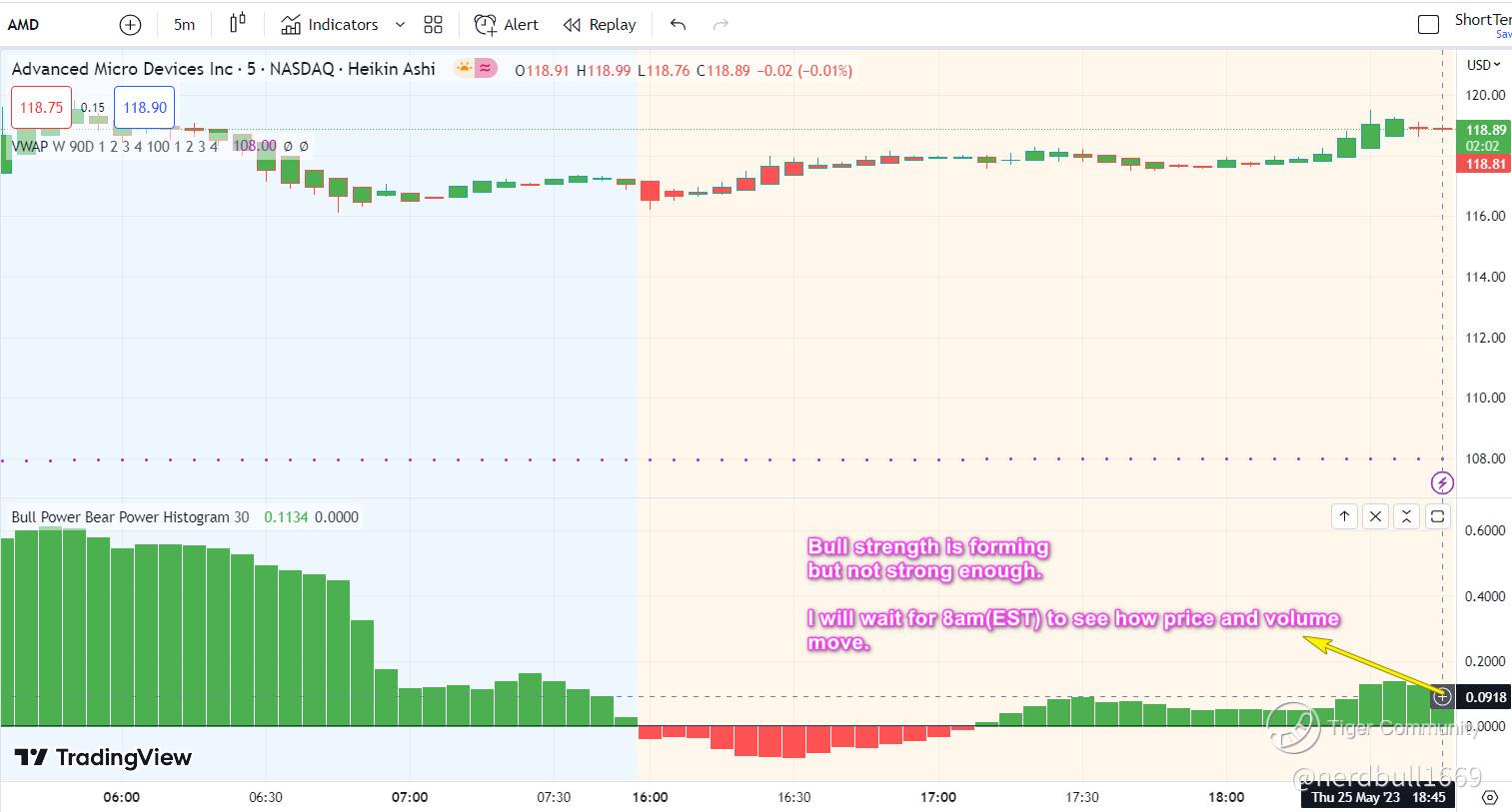
Task: Click the 0.15 spread value
Action: click(x=93, y=107)
